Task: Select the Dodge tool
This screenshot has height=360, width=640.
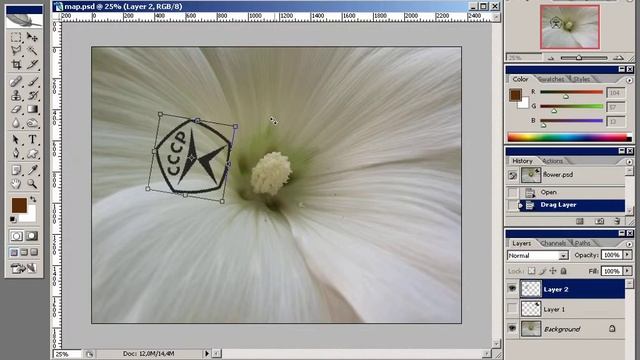Action: point(32,123)
